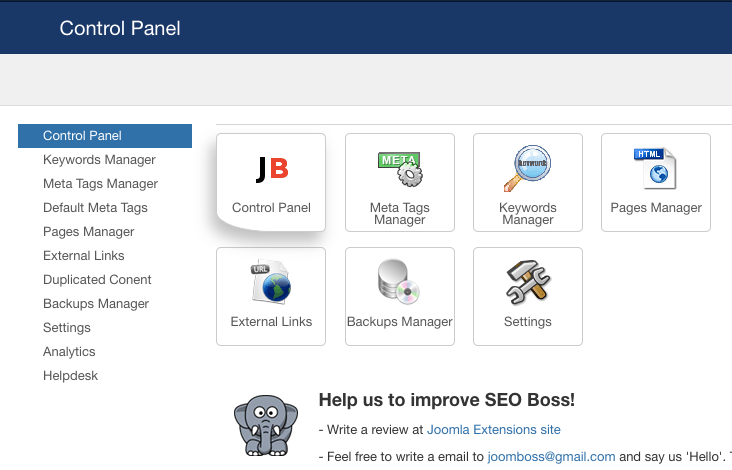Open Analytics in the sidebar
This screenshot has width=732, height=470.
(x=69, y=352)
